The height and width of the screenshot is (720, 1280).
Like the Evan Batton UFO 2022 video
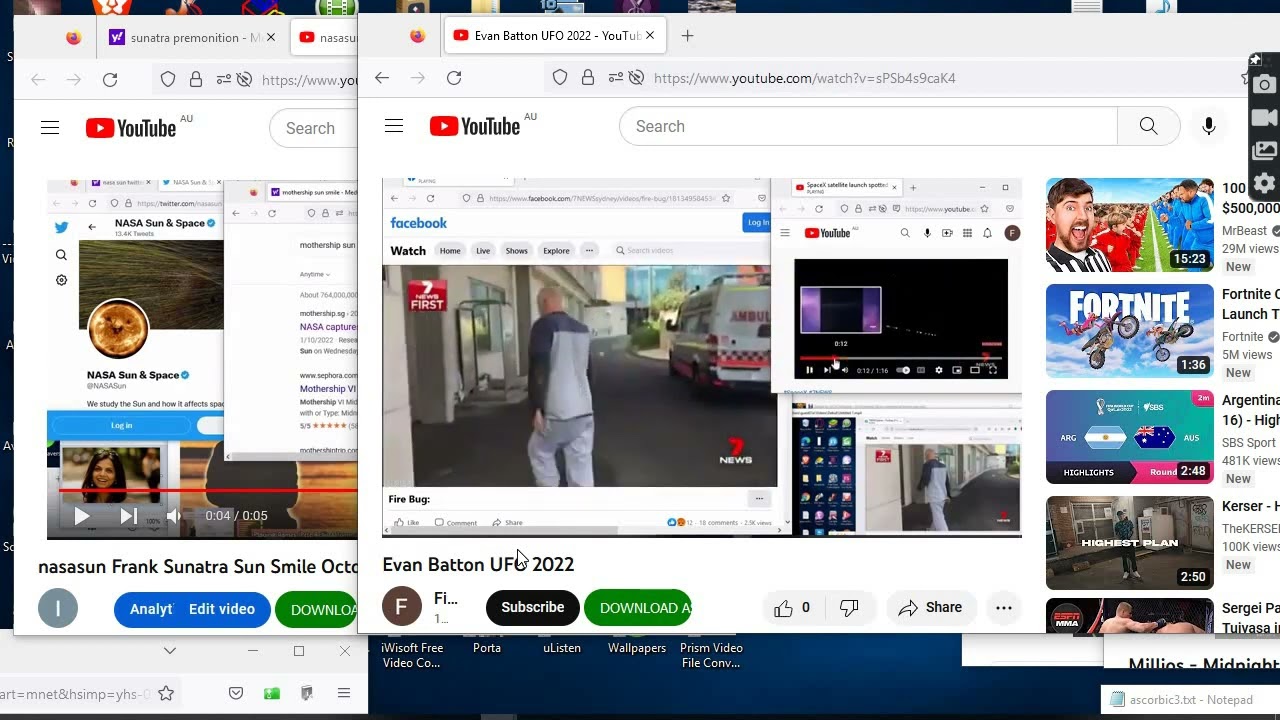coord(791,607)
